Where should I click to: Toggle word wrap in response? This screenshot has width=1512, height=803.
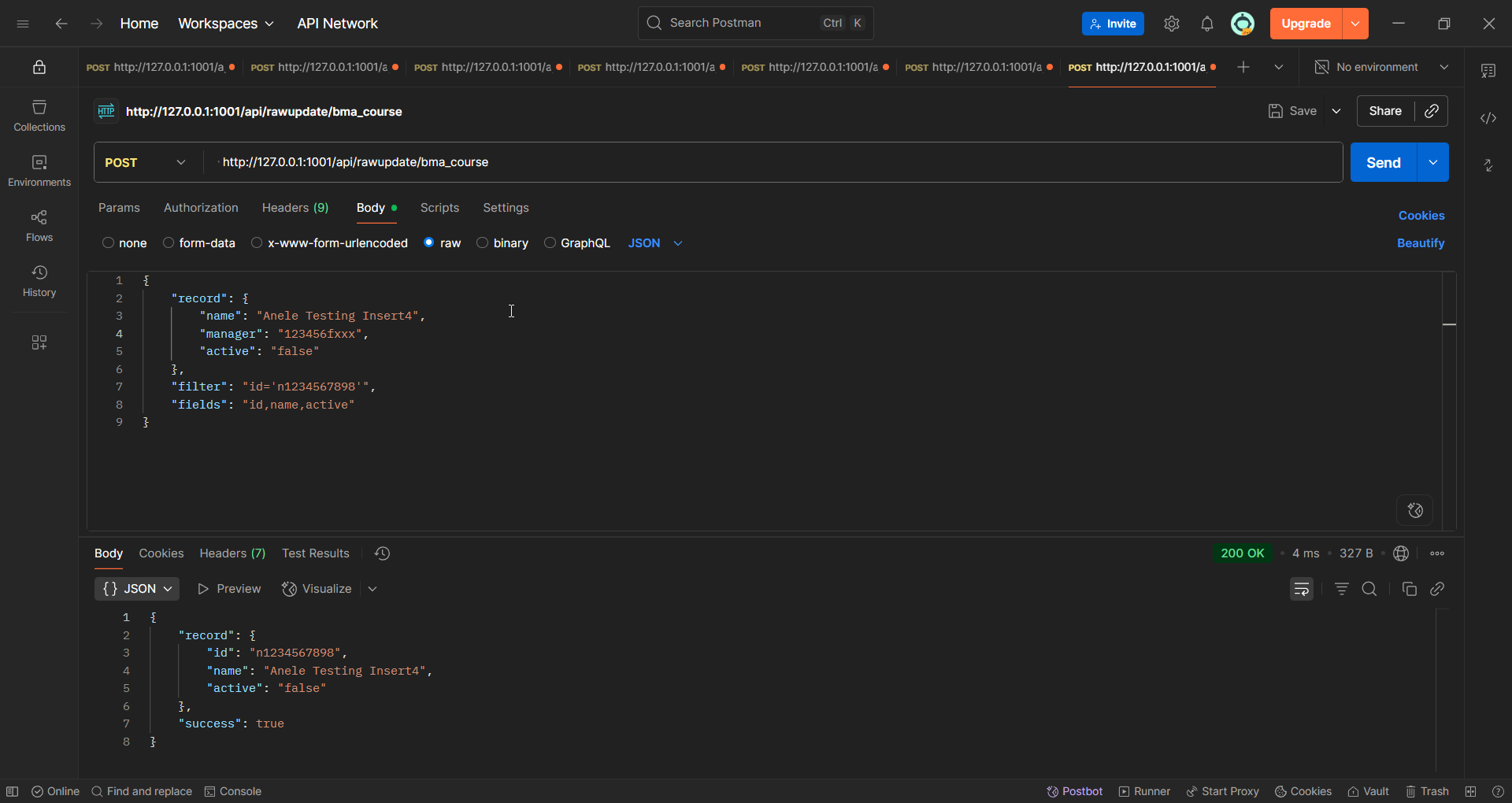pos(1302,589)
